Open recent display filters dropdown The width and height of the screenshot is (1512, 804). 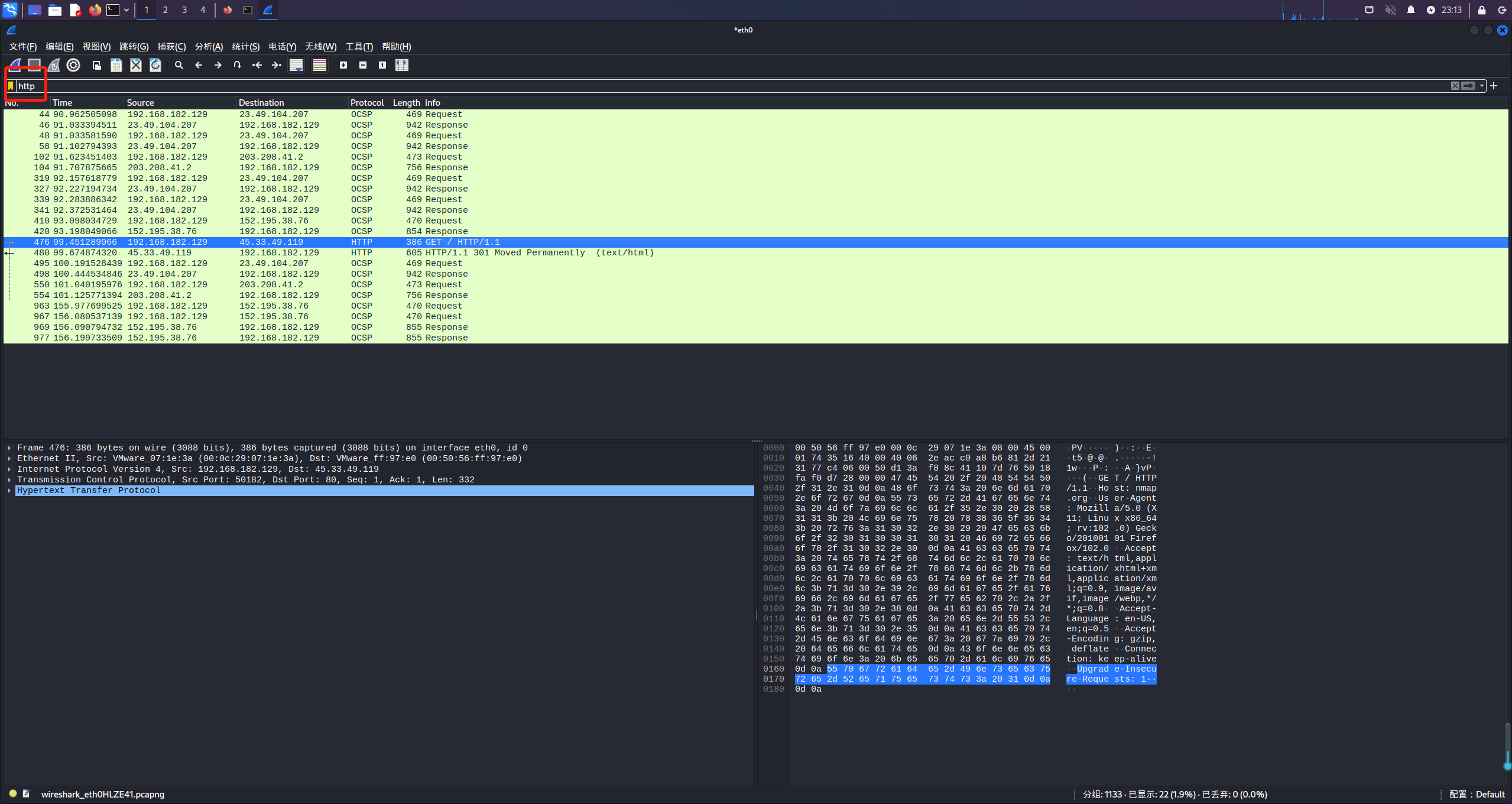[1482, 86]
